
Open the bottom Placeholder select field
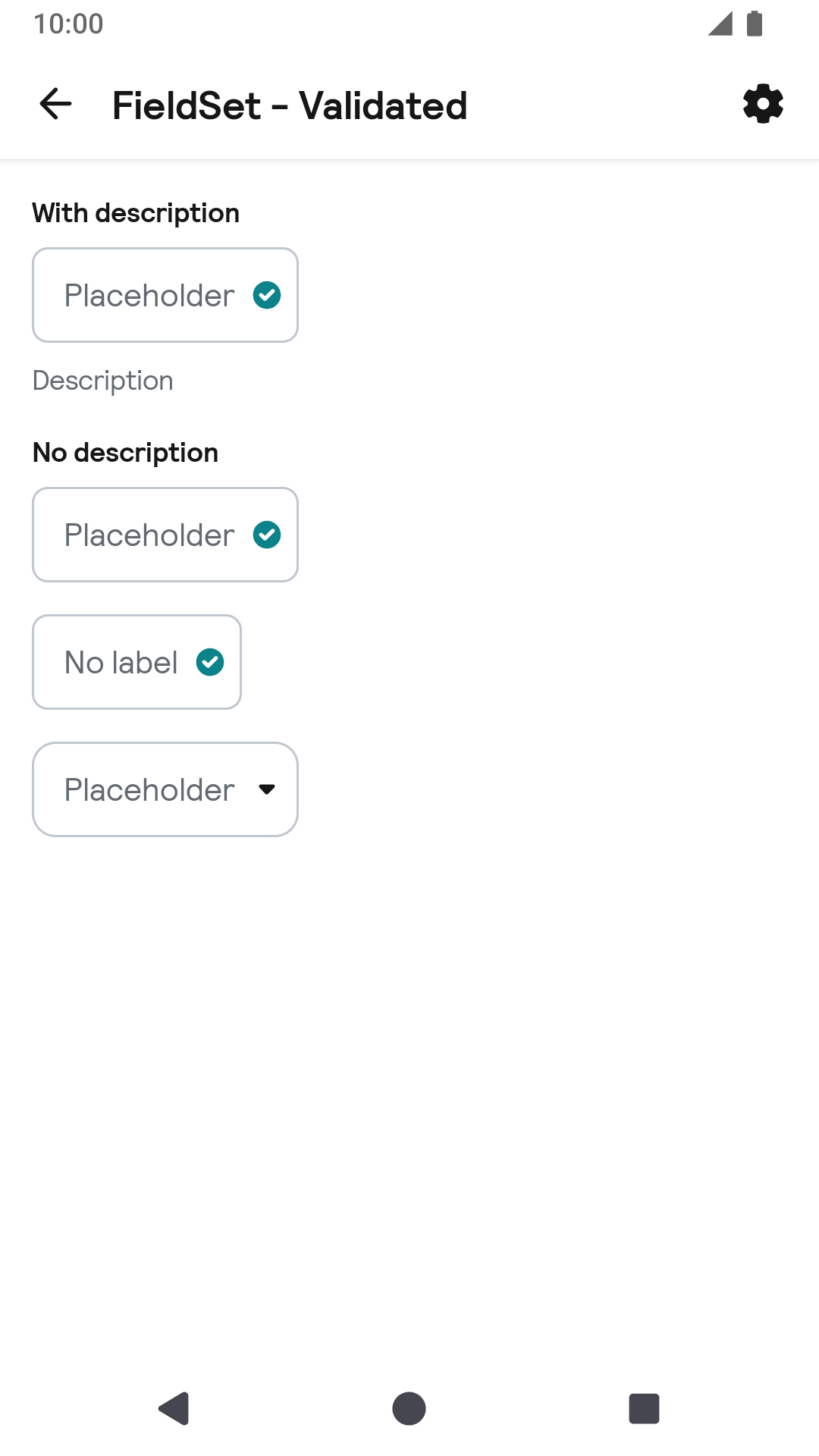click(165, 789)
